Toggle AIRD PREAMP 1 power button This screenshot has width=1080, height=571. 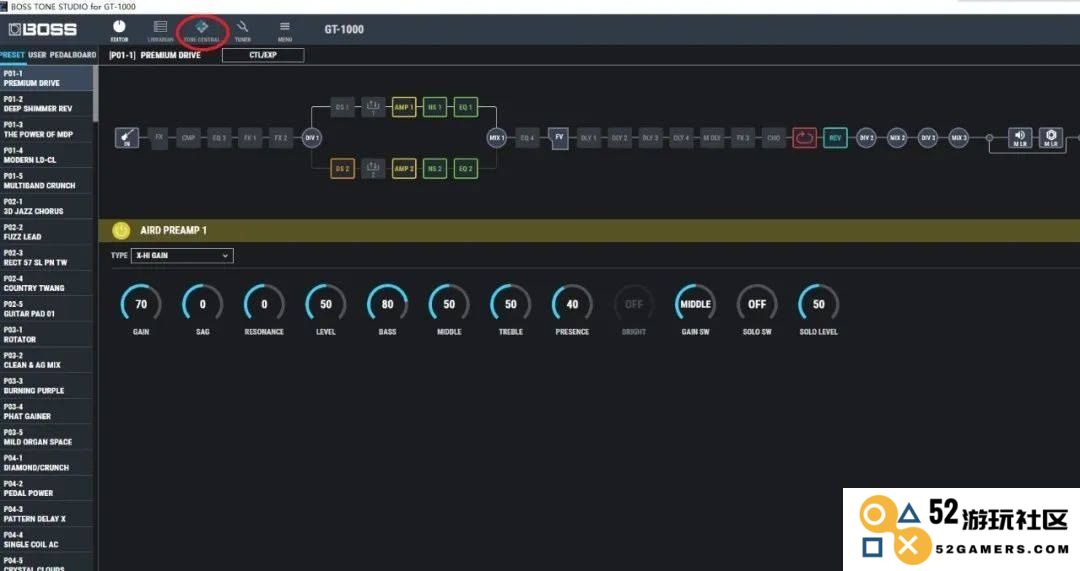pos(121,230)
